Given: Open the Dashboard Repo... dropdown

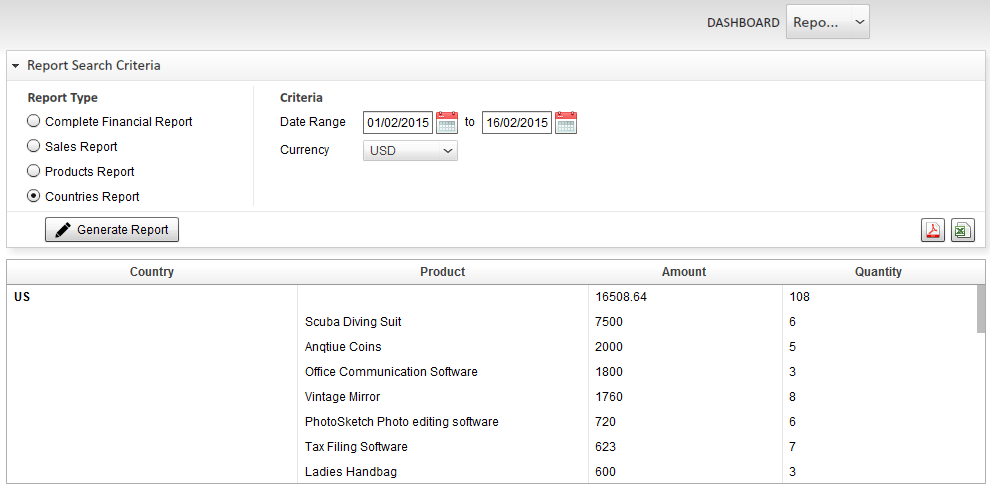Looking at the screenshot, I should coord(828,22).
